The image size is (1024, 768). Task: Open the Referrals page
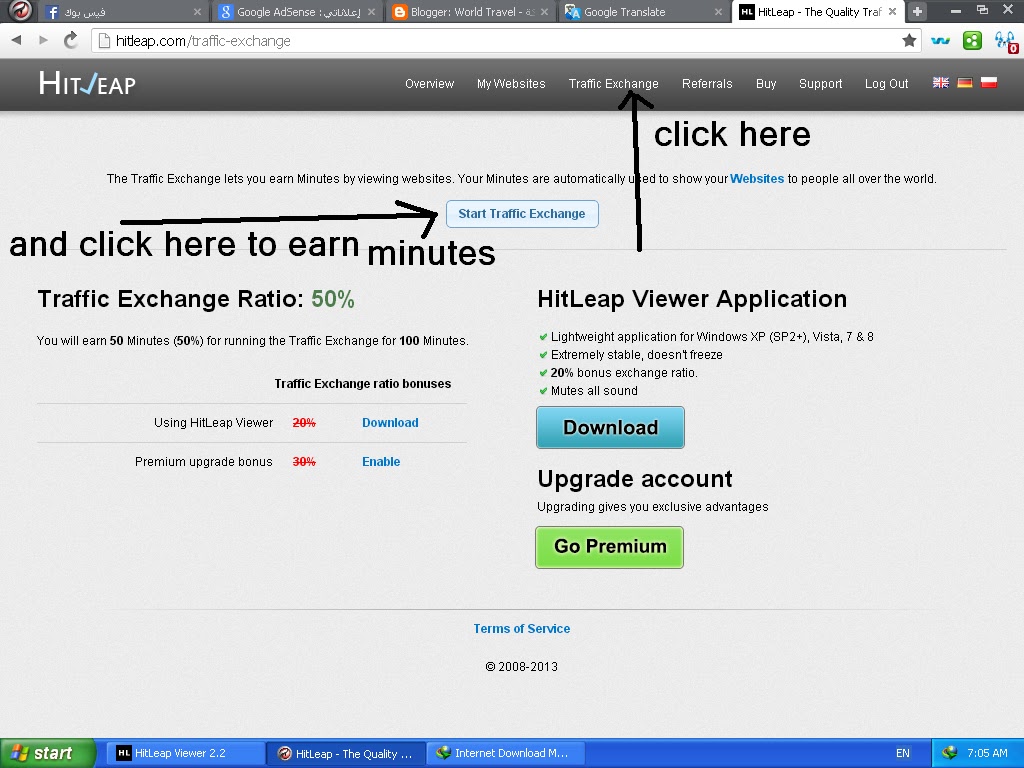point(707,84)
